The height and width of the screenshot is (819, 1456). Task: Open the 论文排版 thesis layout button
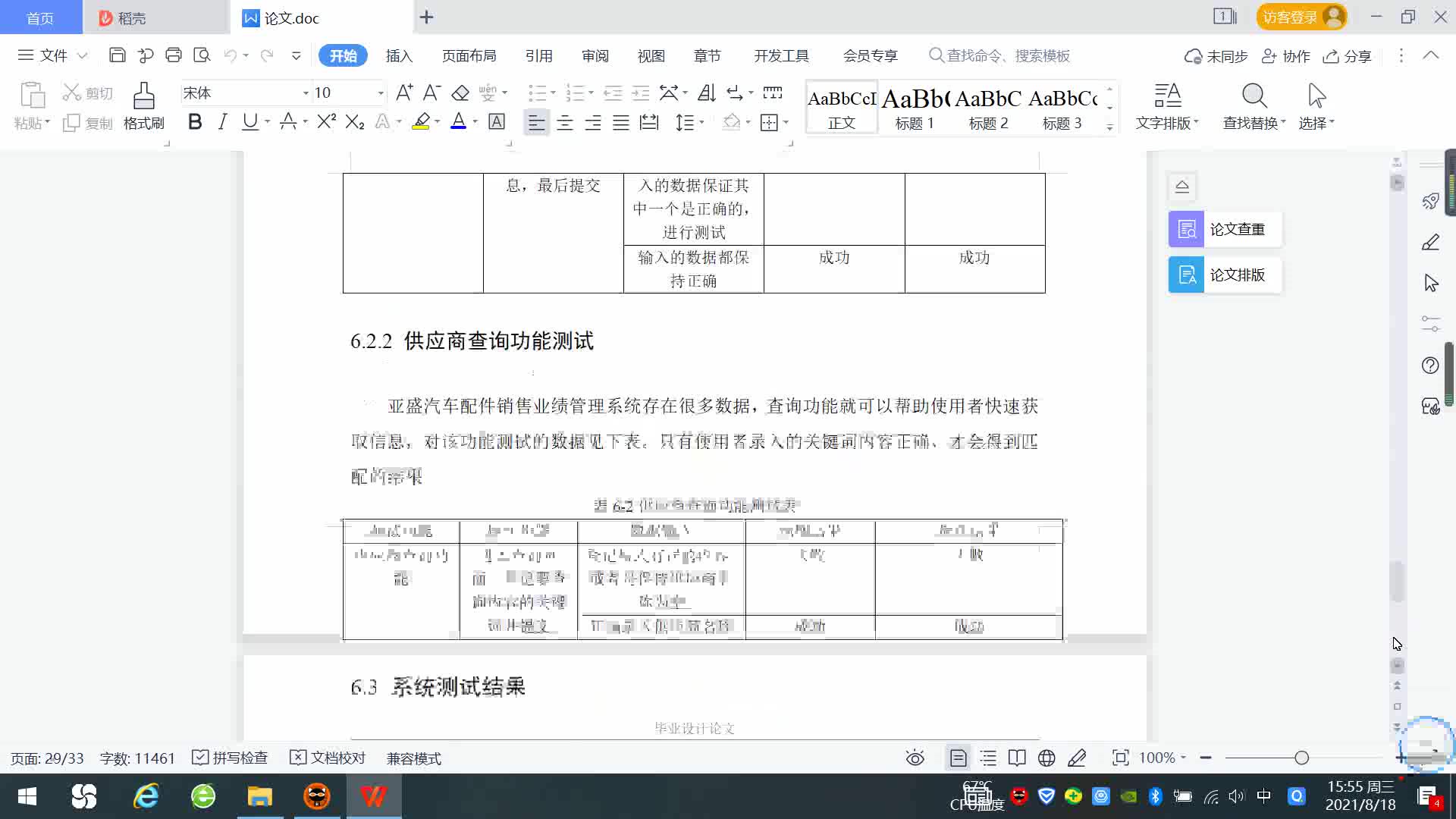(x=1225, y=275)
